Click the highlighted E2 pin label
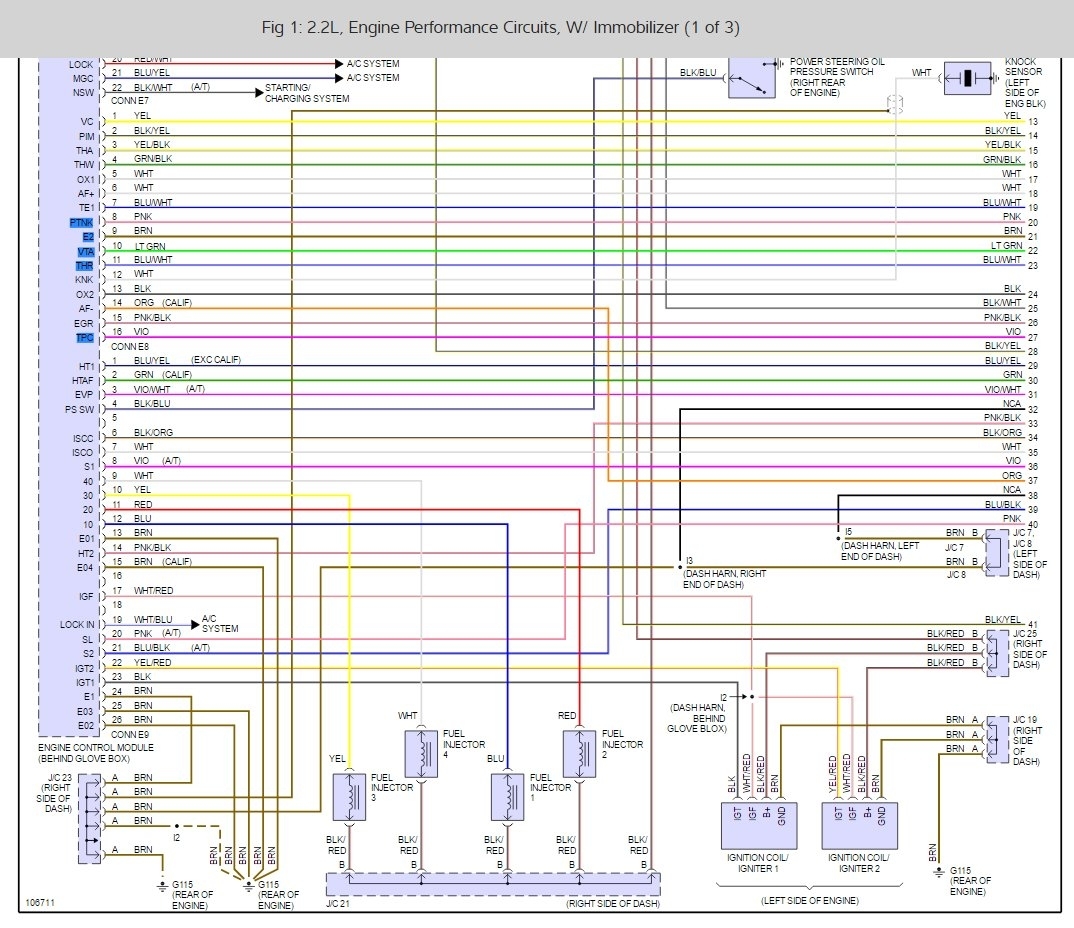The width and height of the screenshot is (1074, 928). coord(87,237)
